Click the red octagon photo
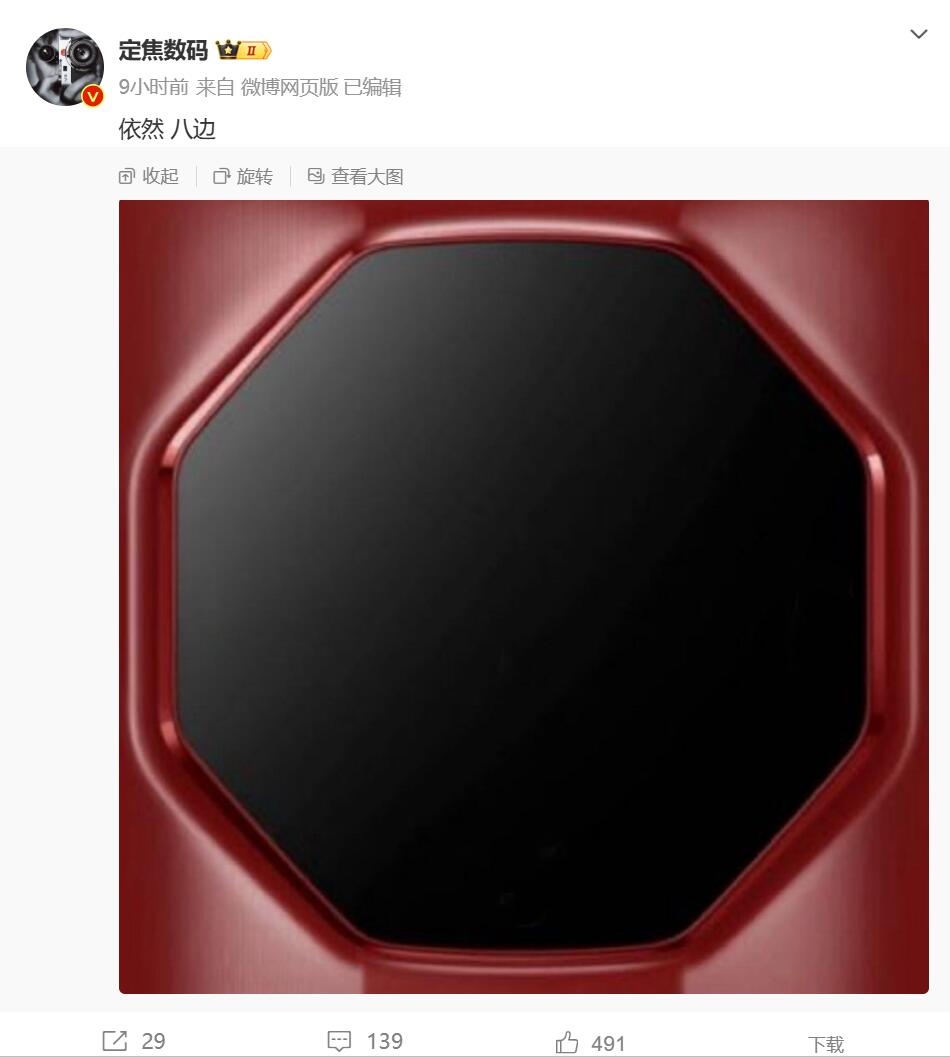Image resolution: width=950 pixels, height=1057 pixels. point(524,597)
